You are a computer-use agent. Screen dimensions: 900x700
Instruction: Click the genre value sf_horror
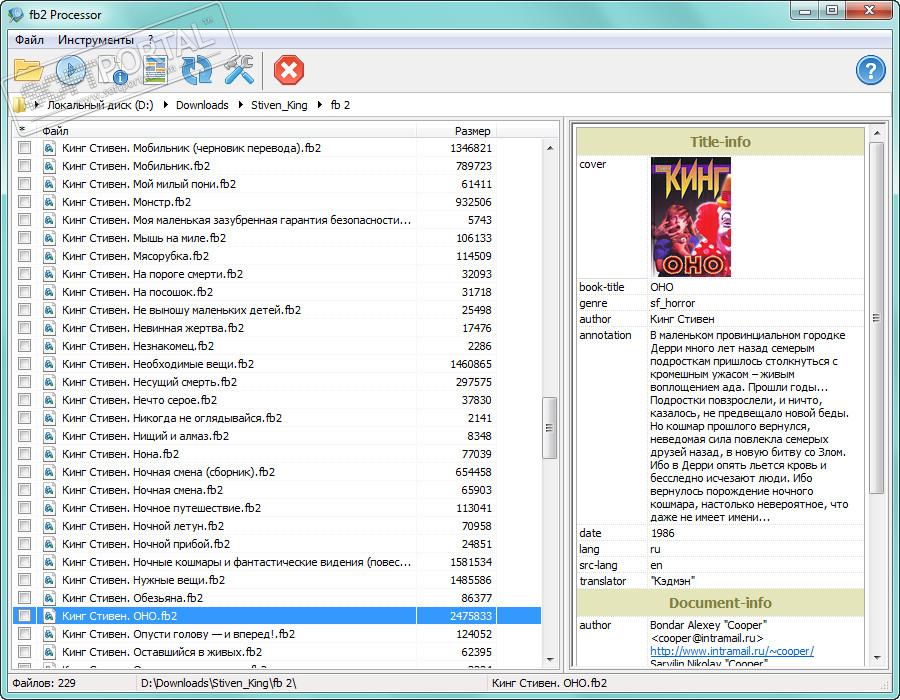pos(672,303)
